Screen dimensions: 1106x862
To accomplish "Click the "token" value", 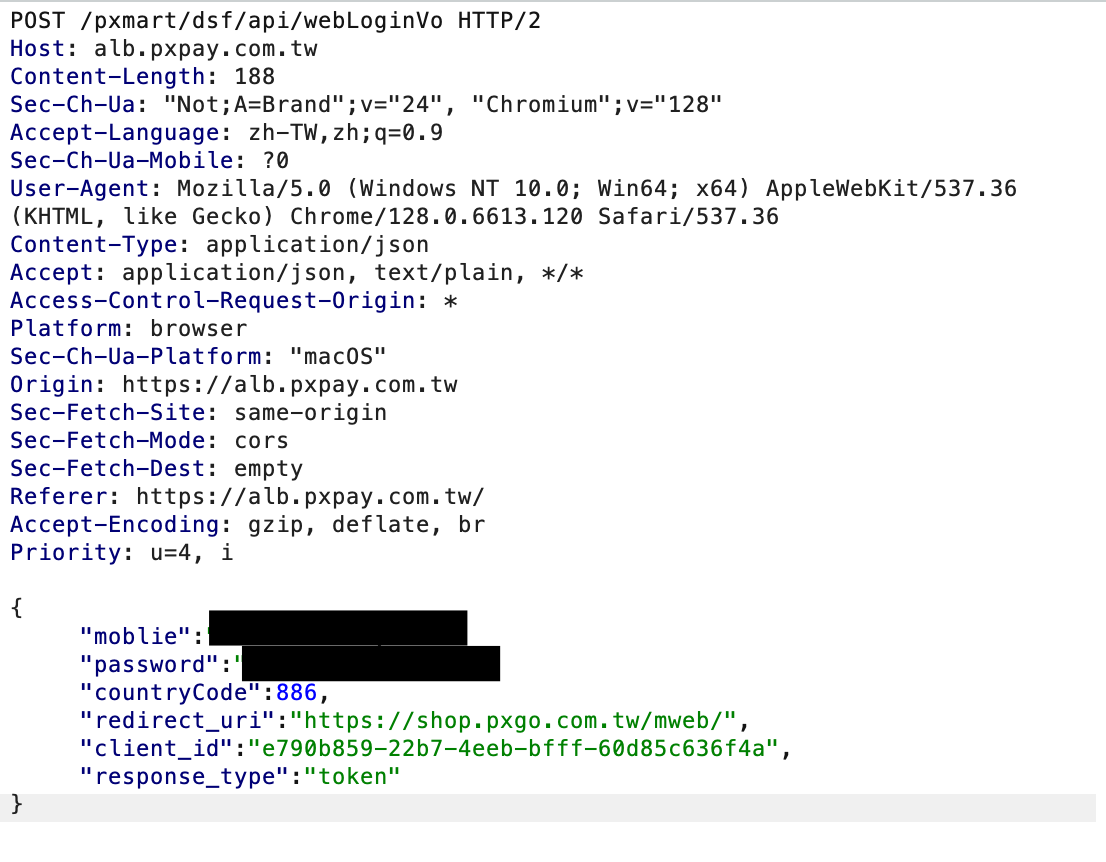I will [353, 777].
